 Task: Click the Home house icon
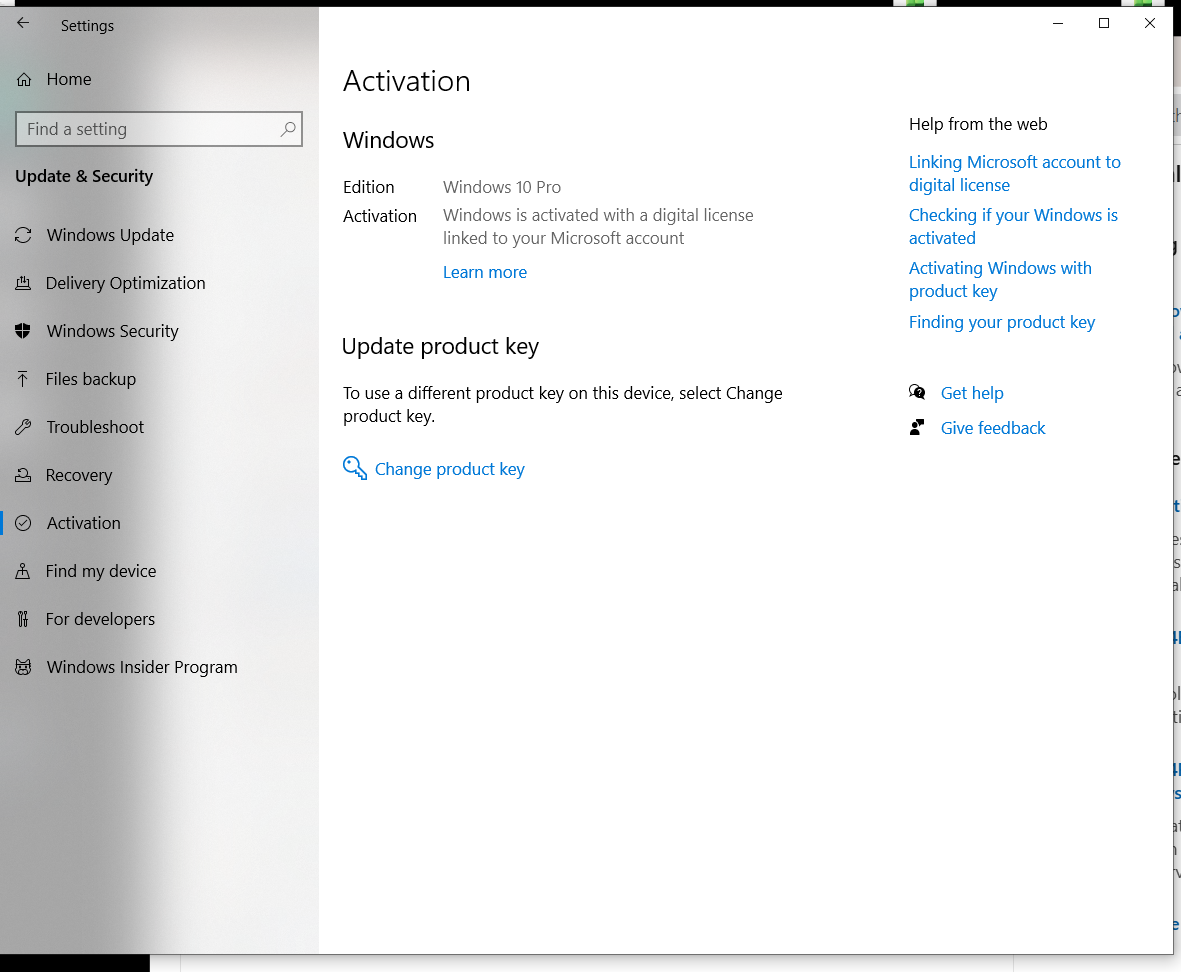(24, 79)
